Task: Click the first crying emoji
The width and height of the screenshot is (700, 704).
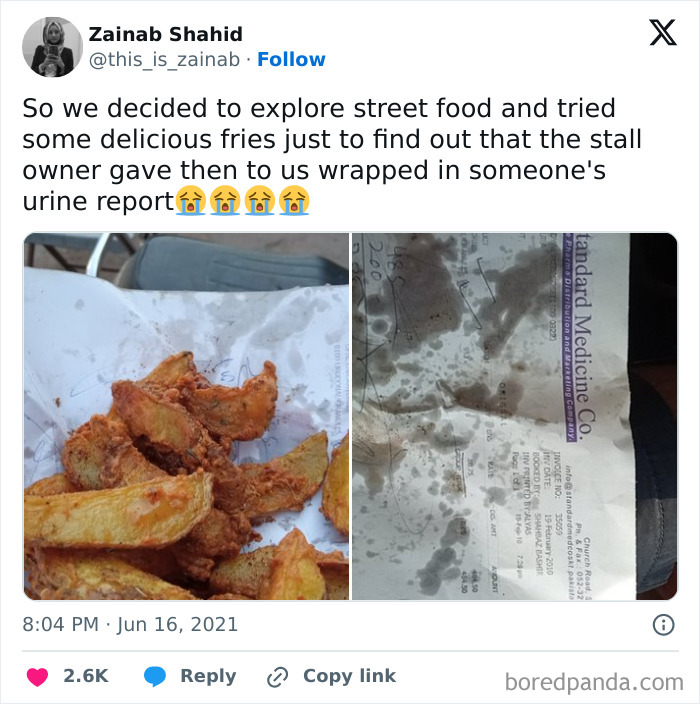Action: (x=191, y=201)
